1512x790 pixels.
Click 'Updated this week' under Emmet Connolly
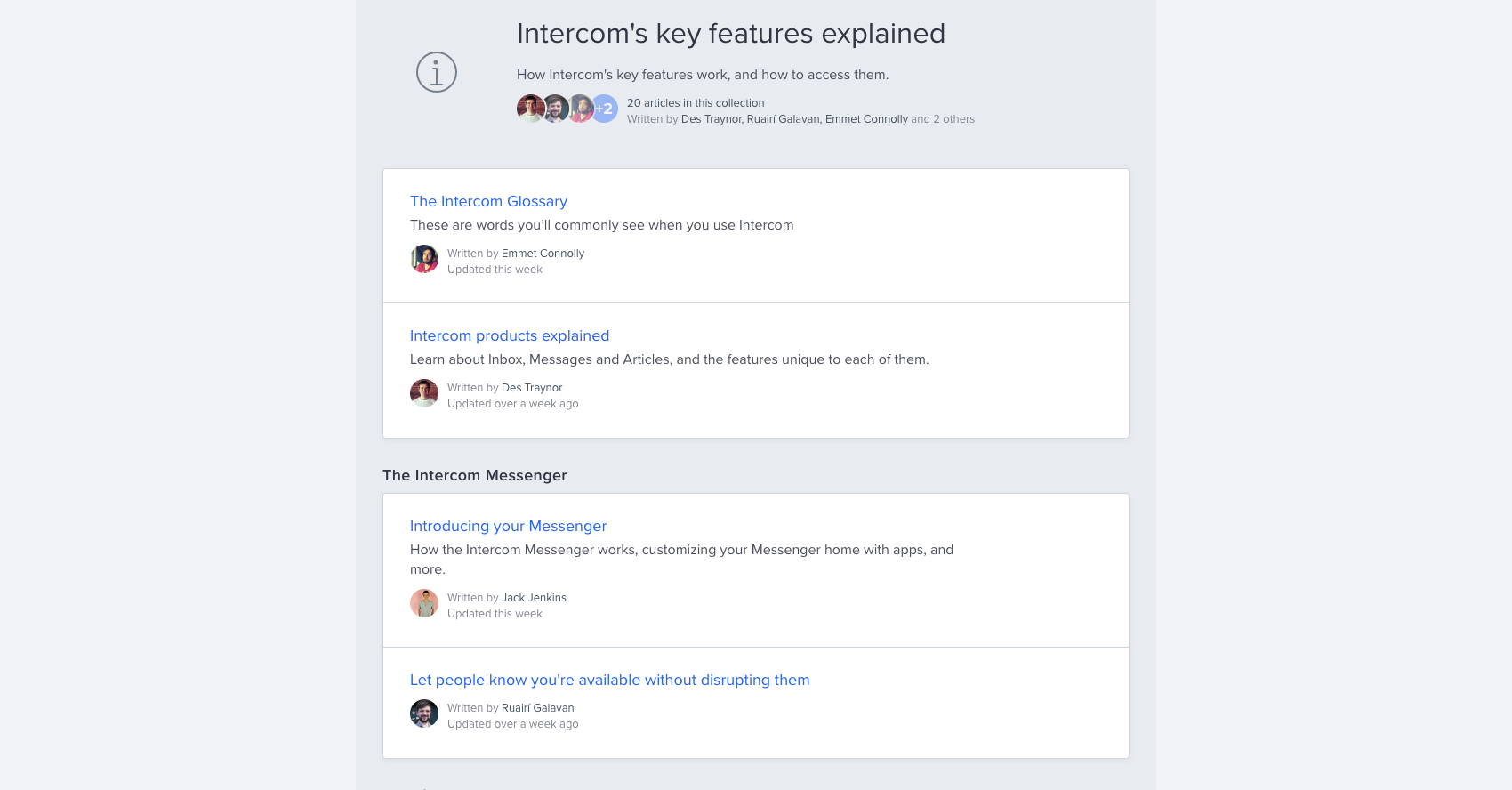click(495, 270)
